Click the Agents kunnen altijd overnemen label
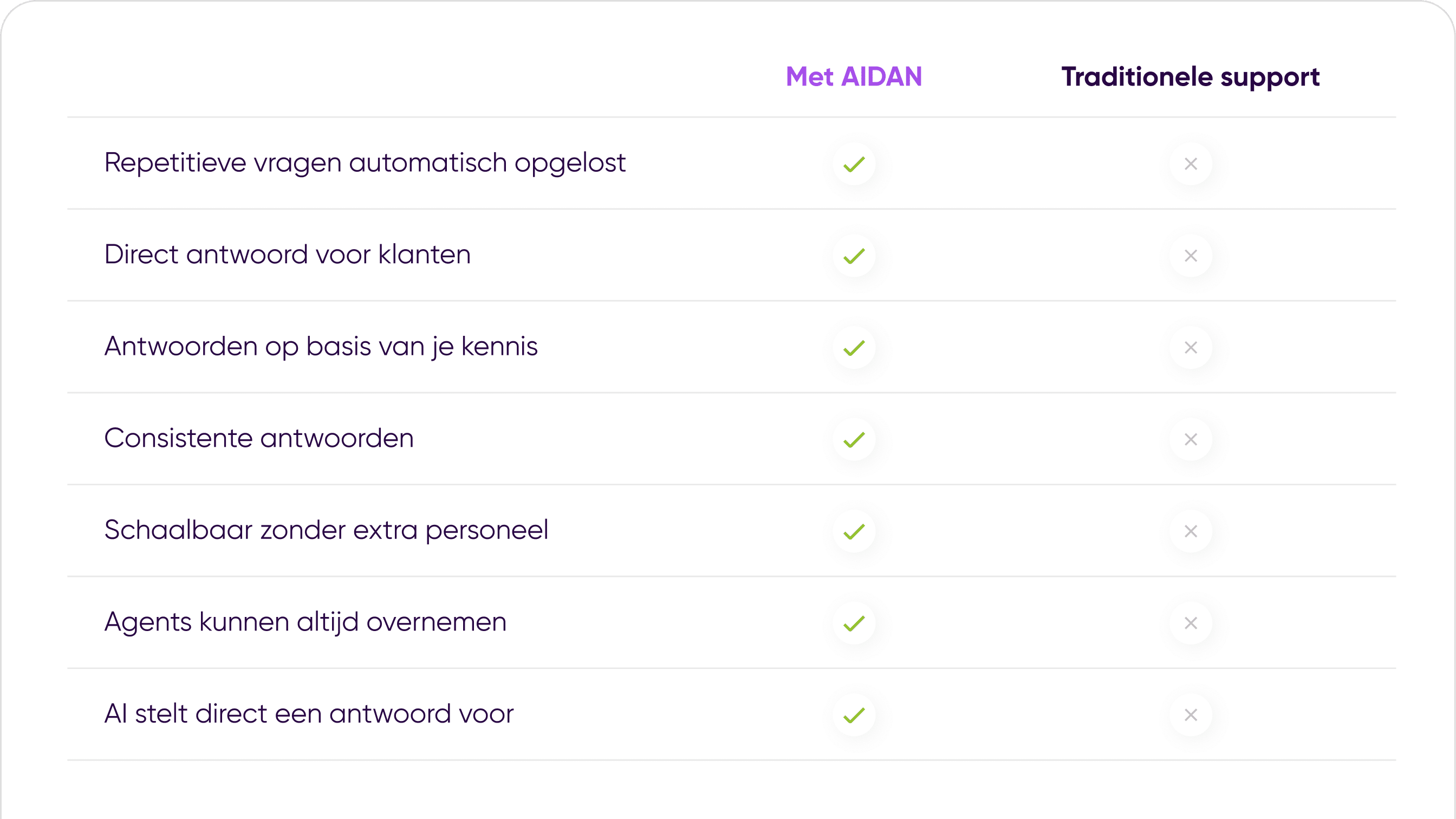1456x819 pixels. 305,622
